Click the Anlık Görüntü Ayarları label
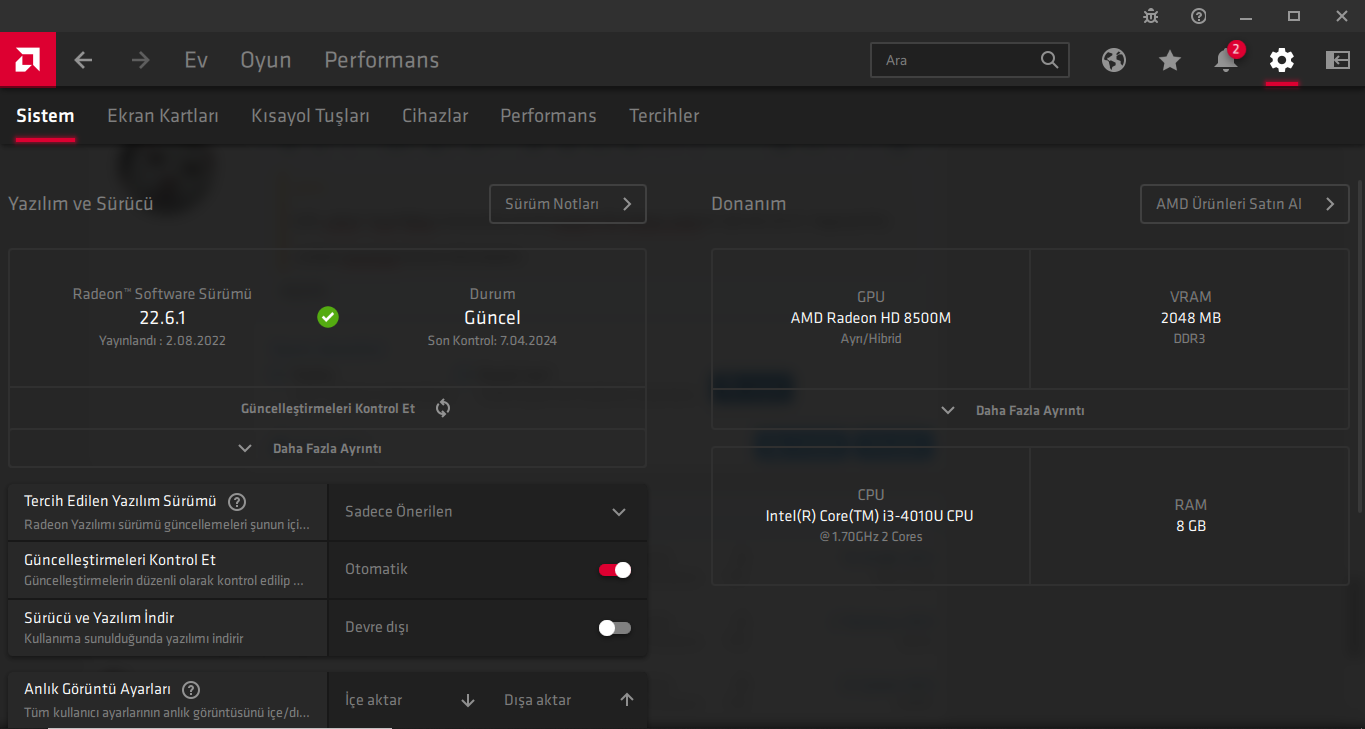The height and width of the screenshot is (729, 1365). tap(98, 689)
